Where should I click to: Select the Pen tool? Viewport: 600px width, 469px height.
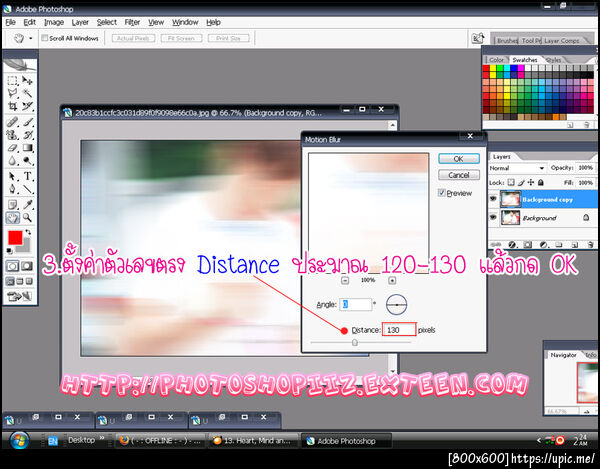tap(12, 189)
